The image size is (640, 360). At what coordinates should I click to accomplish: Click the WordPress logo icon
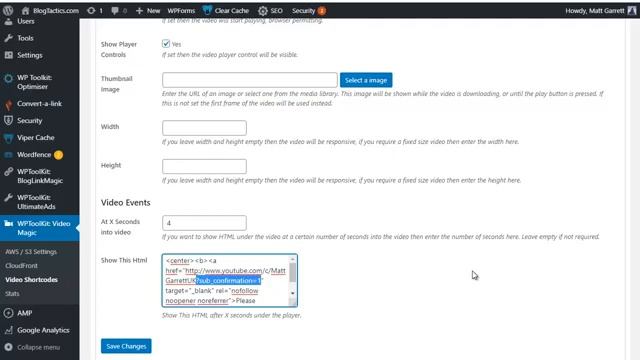(x=8, y=11)
